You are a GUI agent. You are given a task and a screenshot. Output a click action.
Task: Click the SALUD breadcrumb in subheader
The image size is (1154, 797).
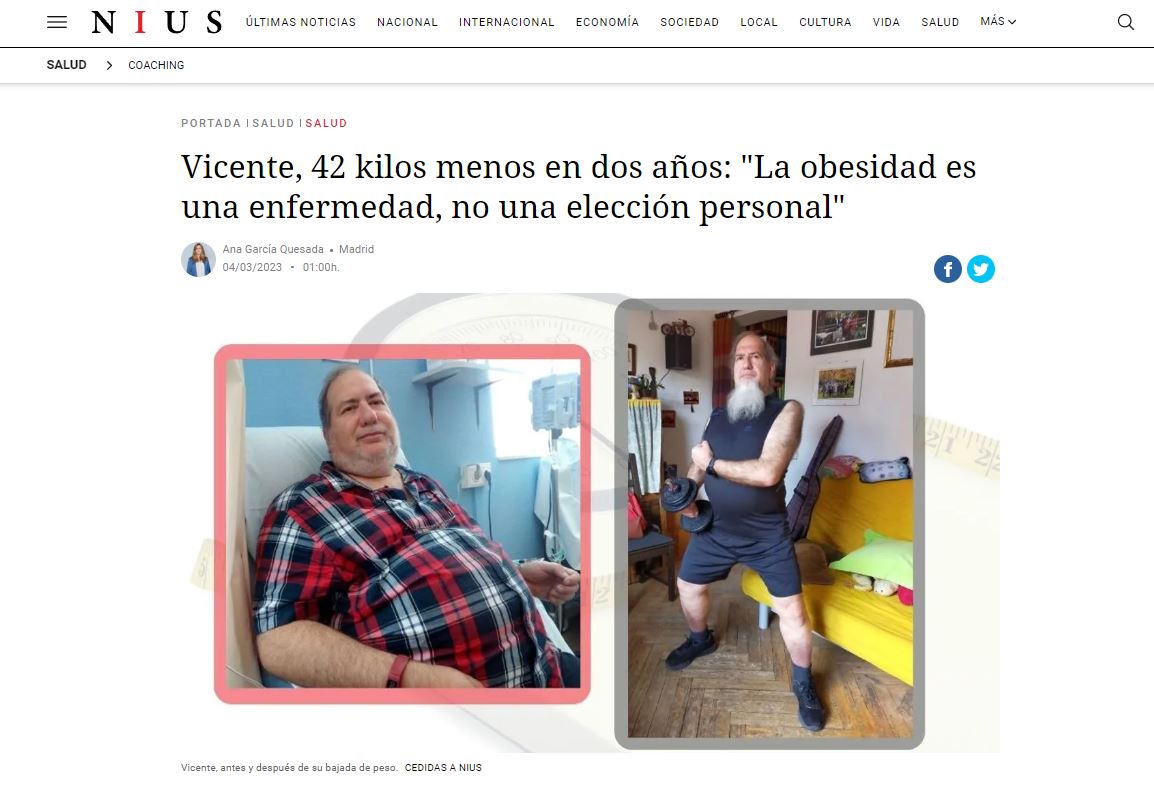[66, 65]
